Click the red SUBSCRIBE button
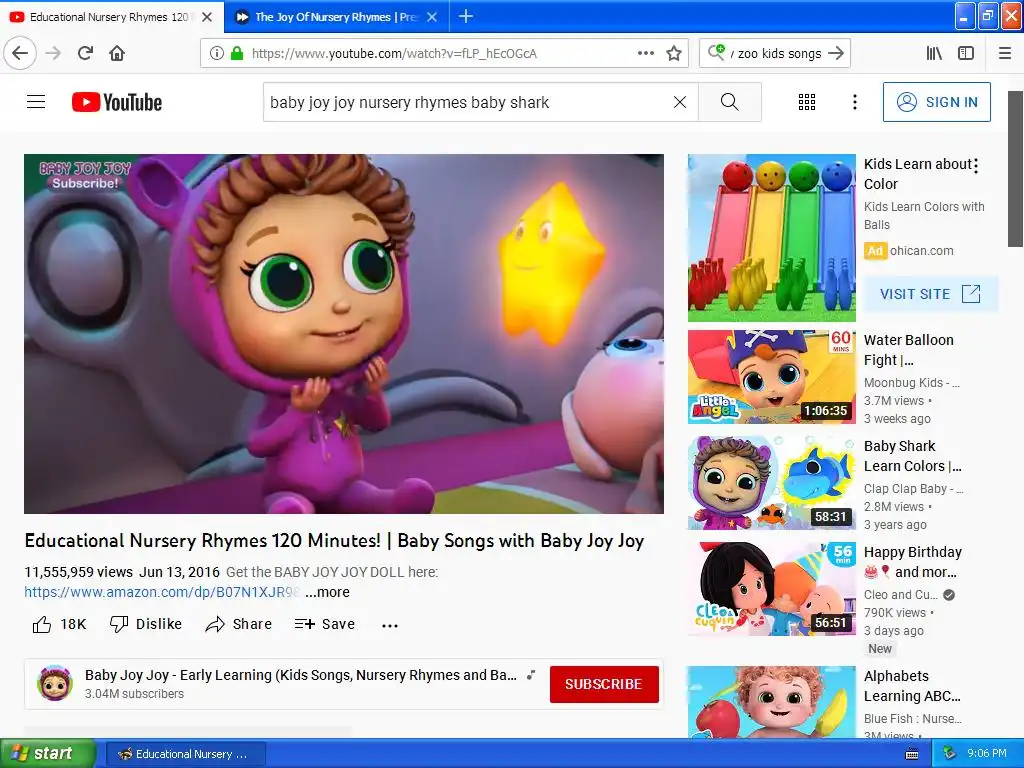Screen dimensions: 1024x768 click(603, 684)
